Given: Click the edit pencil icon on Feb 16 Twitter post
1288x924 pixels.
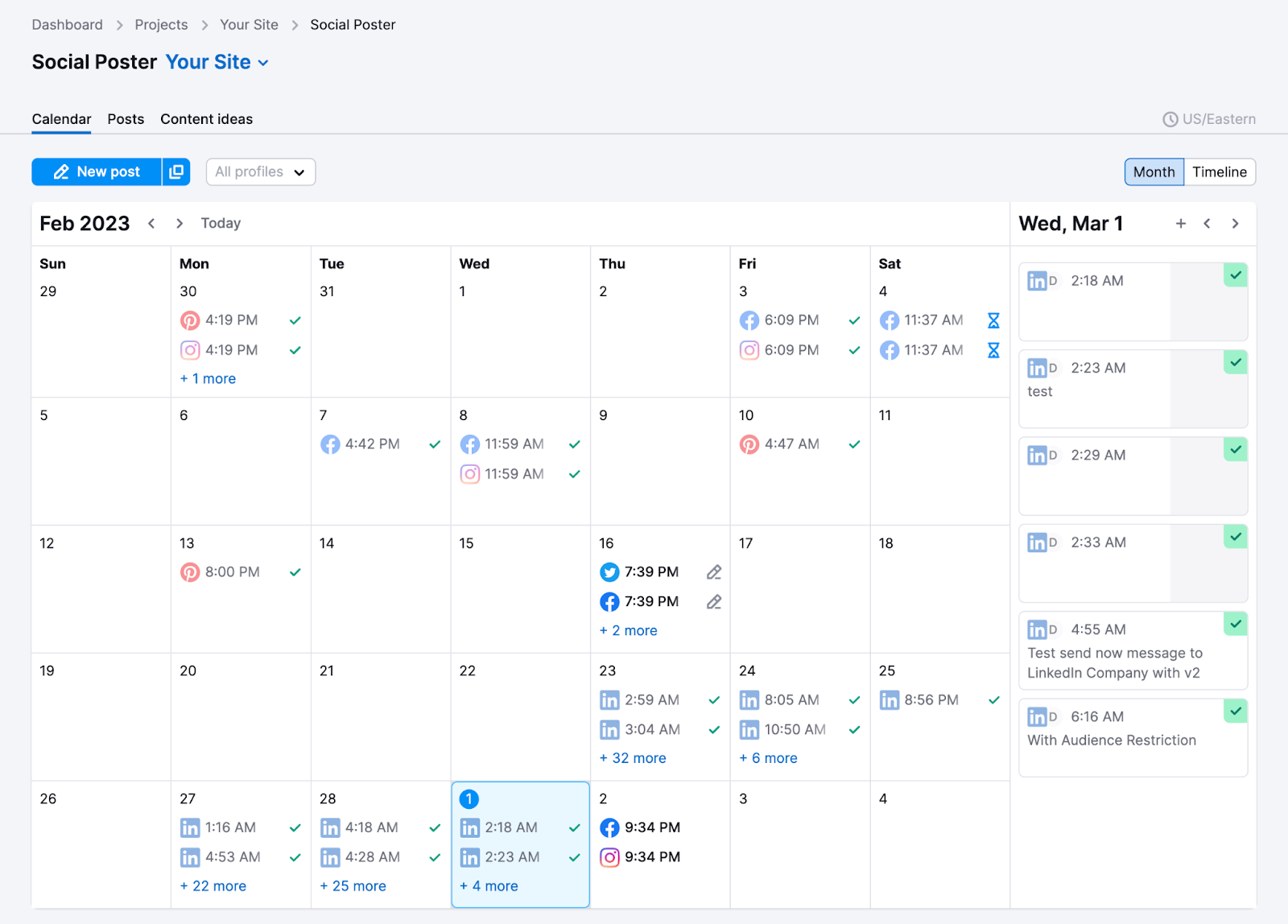Looking at the screenshot, I should (713, 571).
